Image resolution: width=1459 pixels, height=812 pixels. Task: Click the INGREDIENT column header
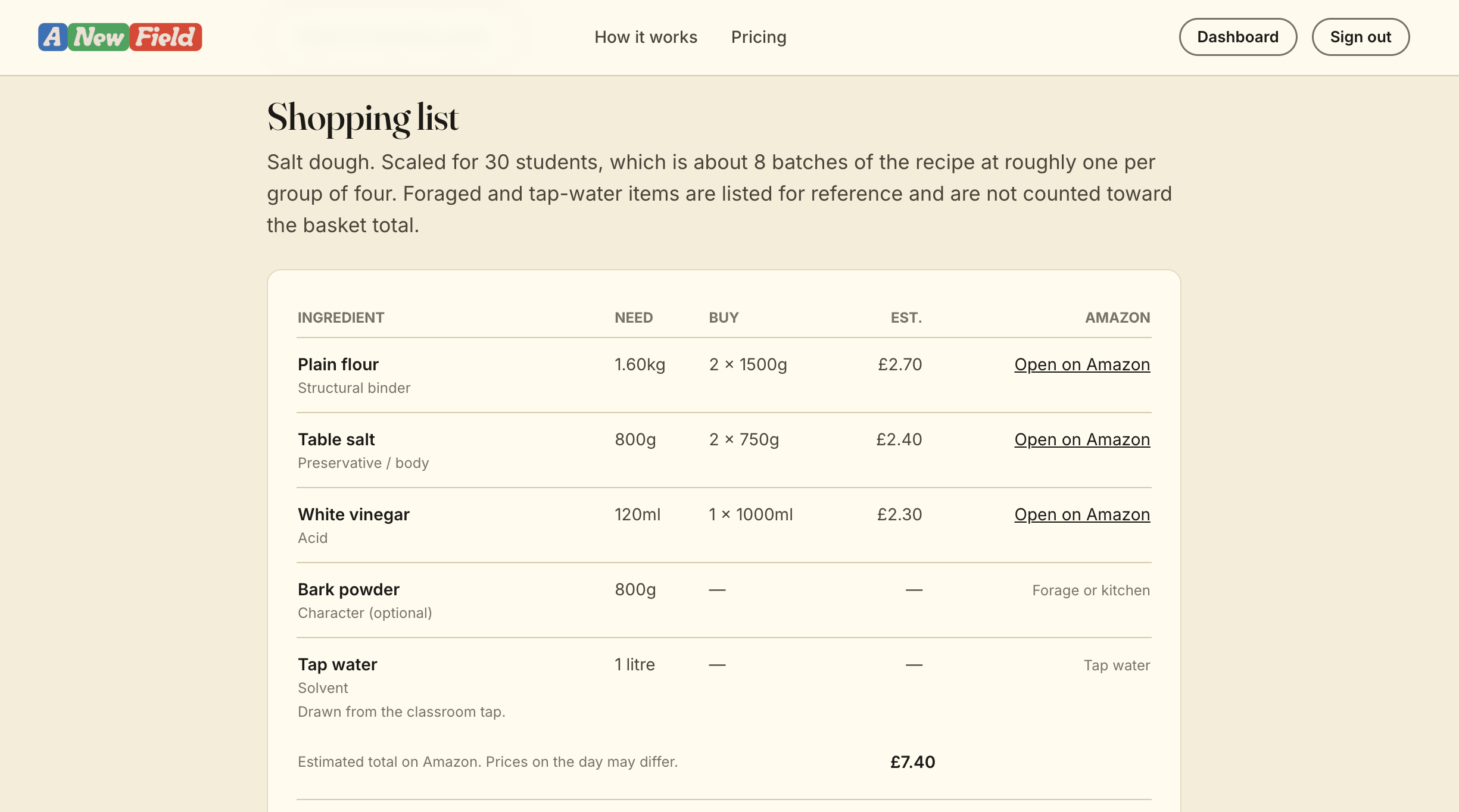tap(341, 317)
